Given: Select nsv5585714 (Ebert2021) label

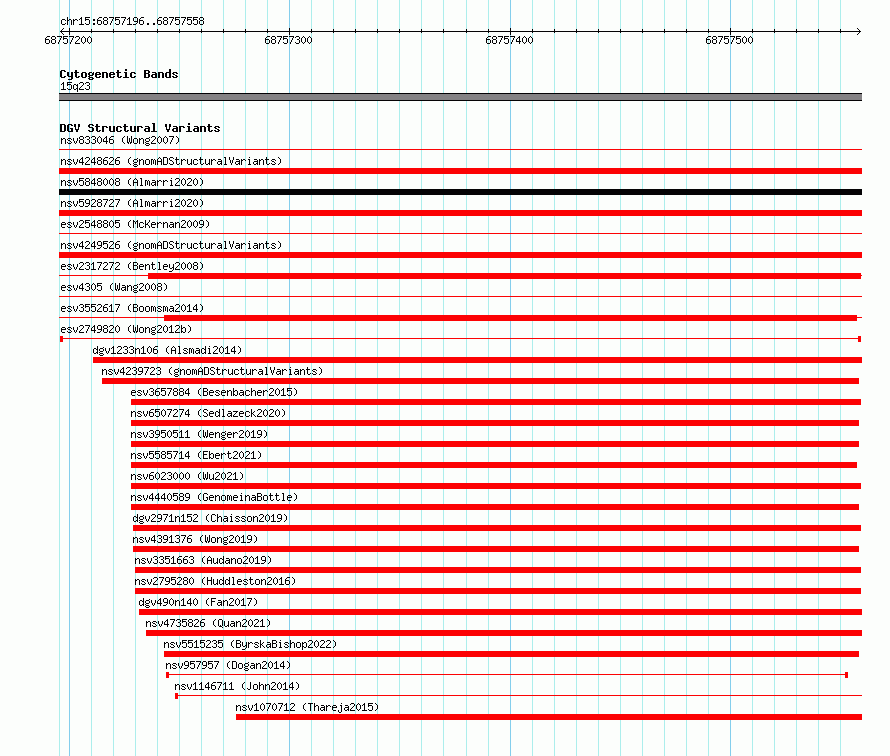Looking at the screenshot, I should (x=196, y=455).
